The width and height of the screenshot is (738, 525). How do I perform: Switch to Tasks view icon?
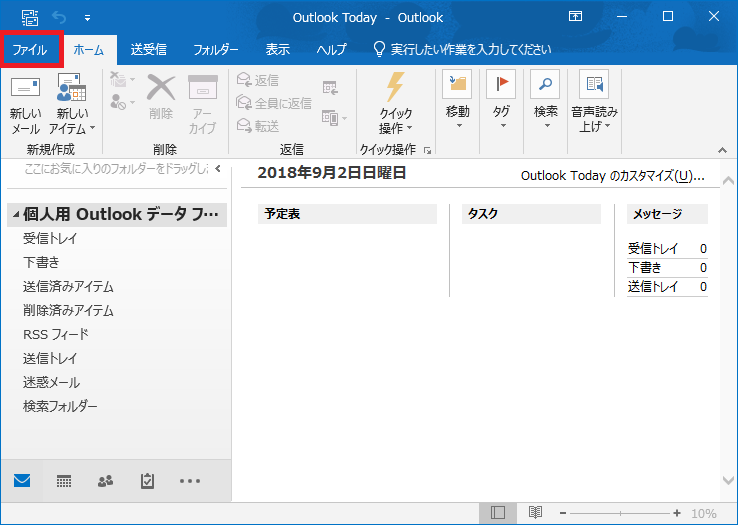(147, 481)
